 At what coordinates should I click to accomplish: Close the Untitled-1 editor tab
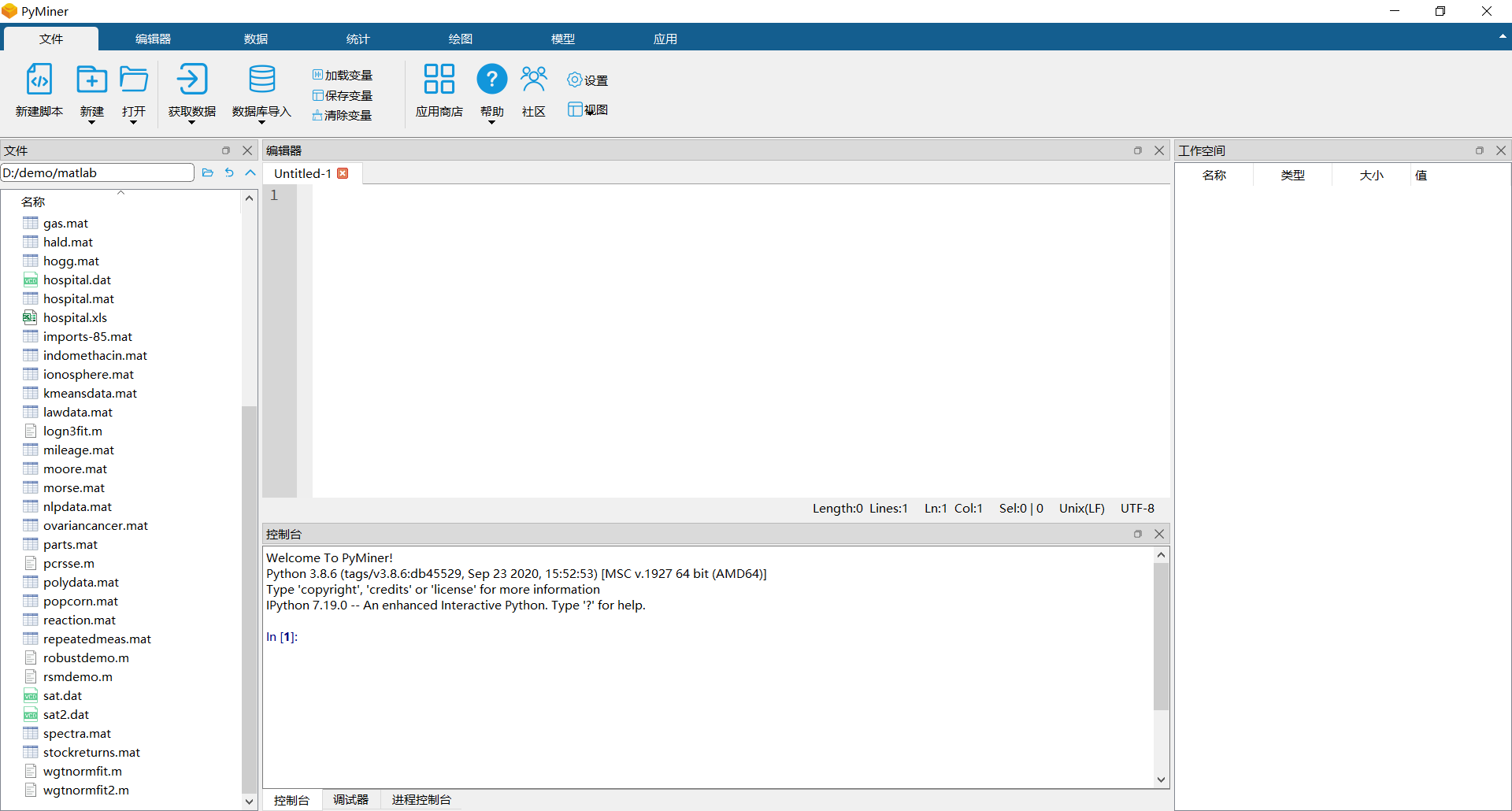[343, 173]
